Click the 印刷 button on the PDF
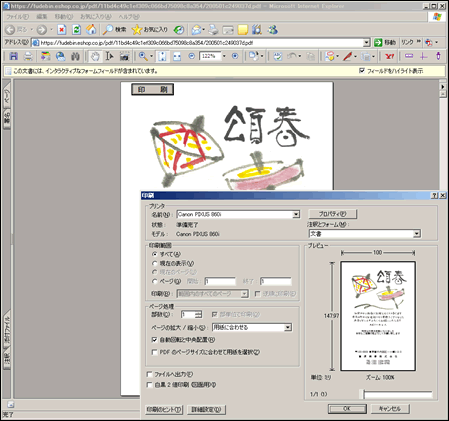This screenshot has height=421, width=449. (x=152, y=89)
